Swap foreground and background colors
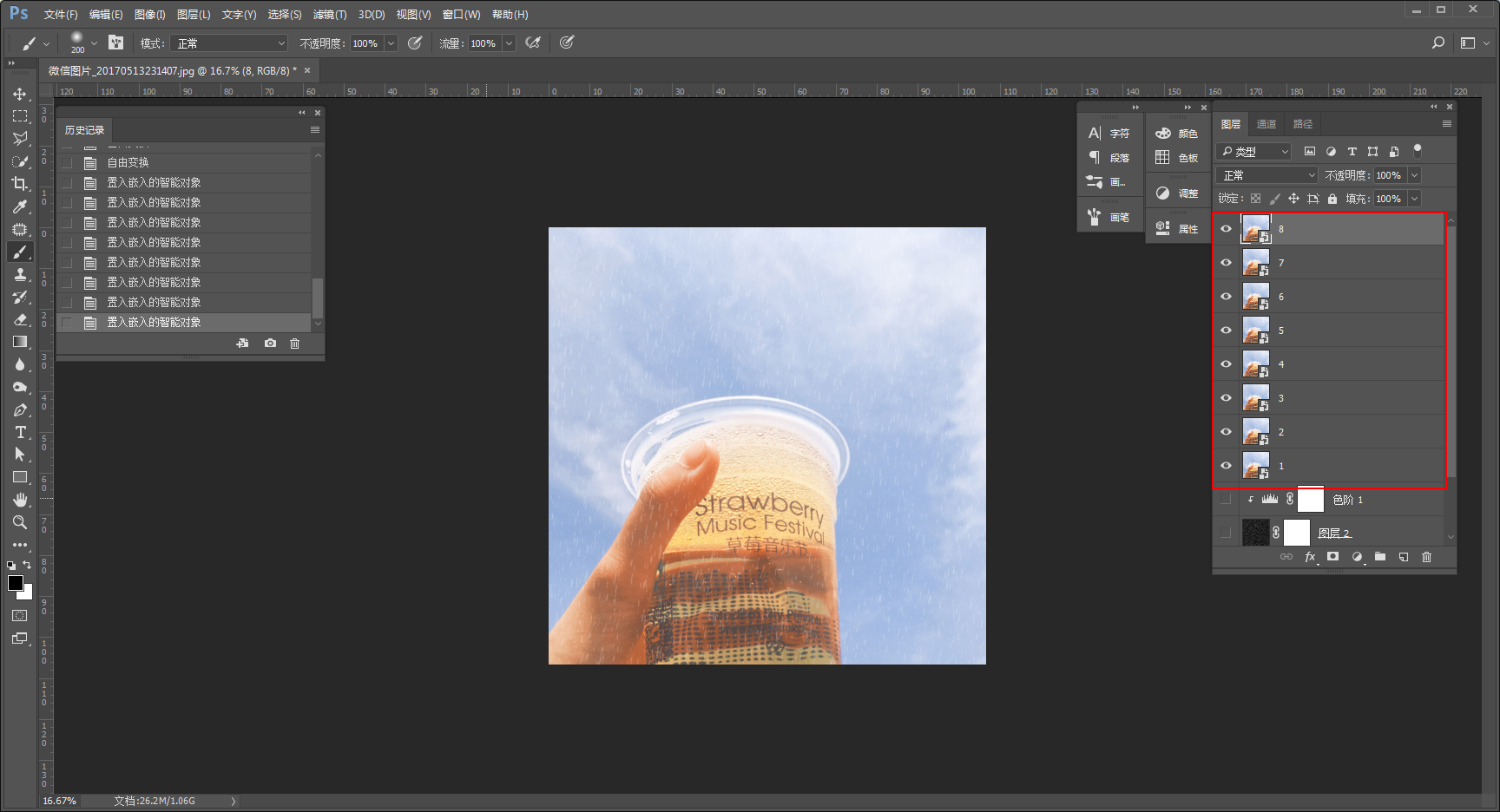Screen dimensions: 1500x812 27,565
